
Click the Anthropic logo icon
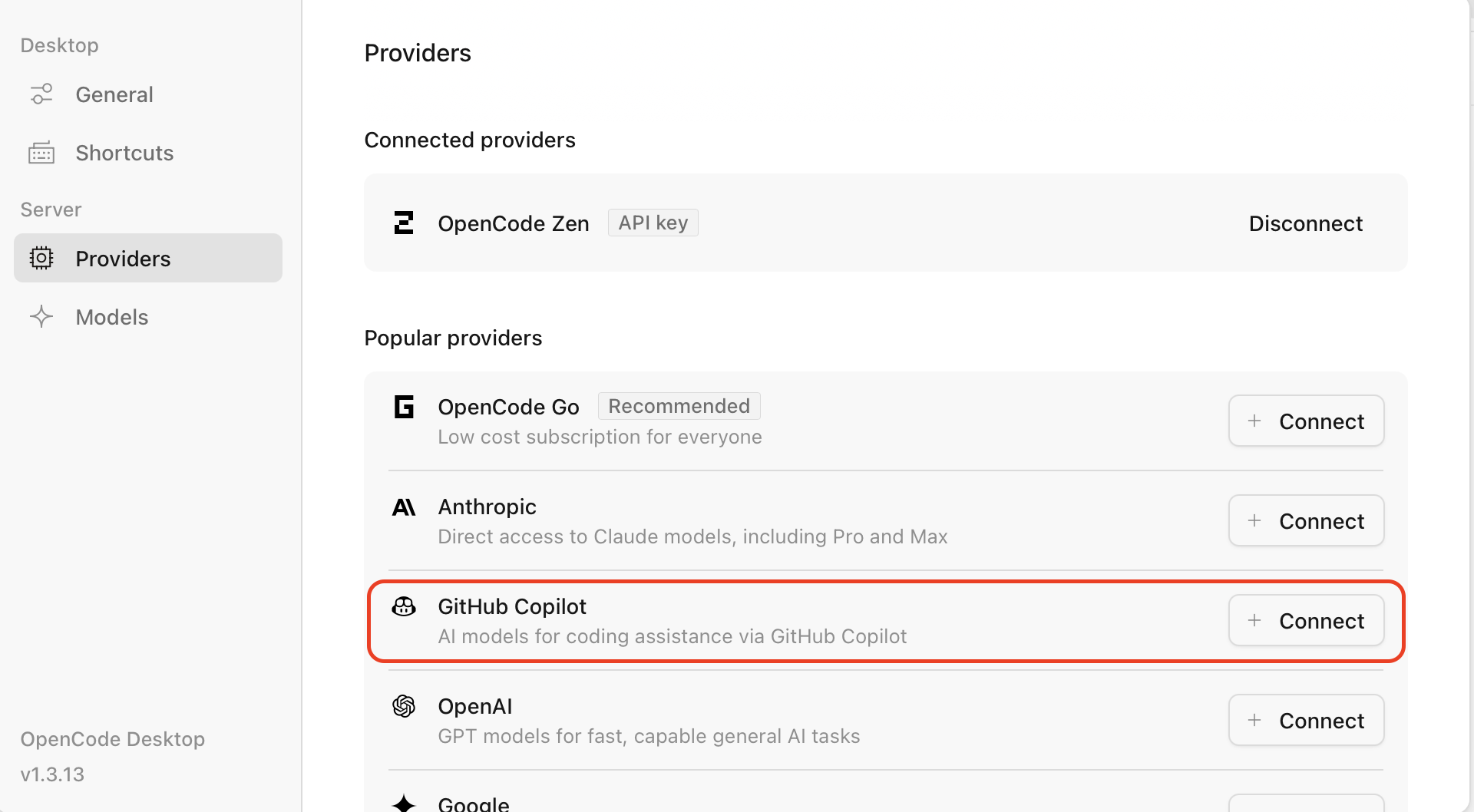click(x=404, y=507)
